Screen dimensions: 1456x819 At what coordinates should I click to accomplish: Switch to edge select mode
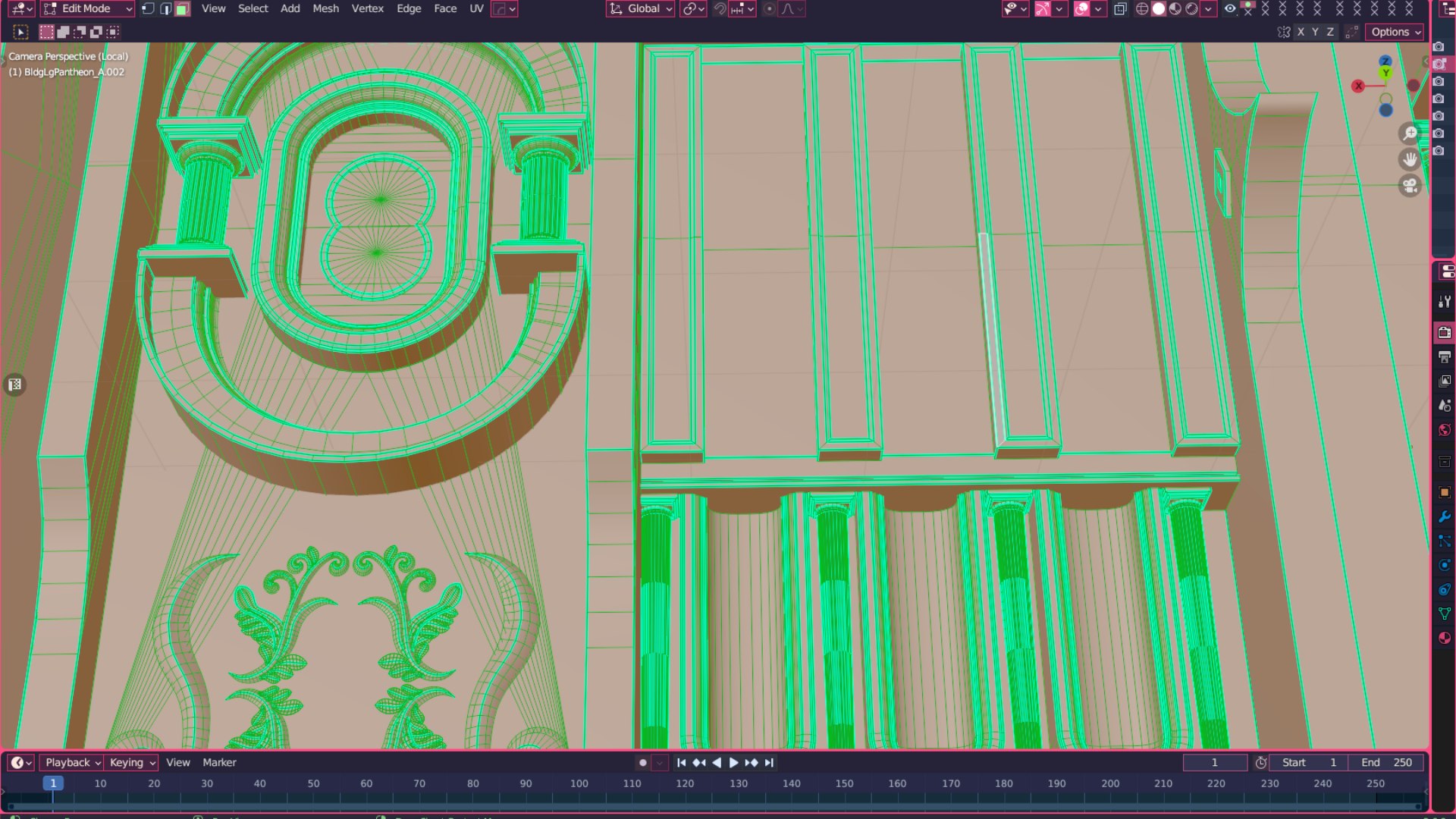[165, 9]
